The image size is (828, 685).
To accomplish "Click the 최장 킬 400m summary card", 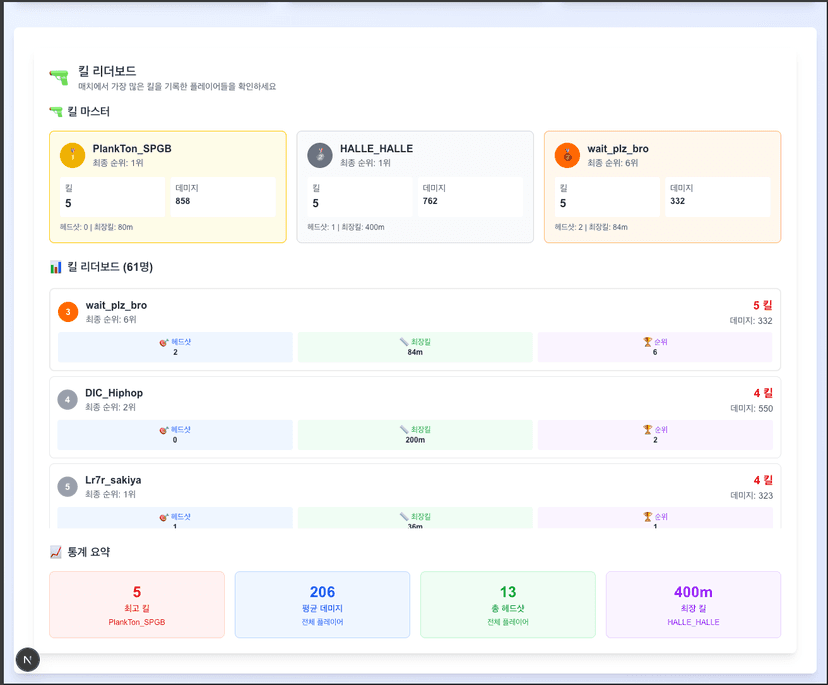I will pyautogui.click(x=693, y=605).
